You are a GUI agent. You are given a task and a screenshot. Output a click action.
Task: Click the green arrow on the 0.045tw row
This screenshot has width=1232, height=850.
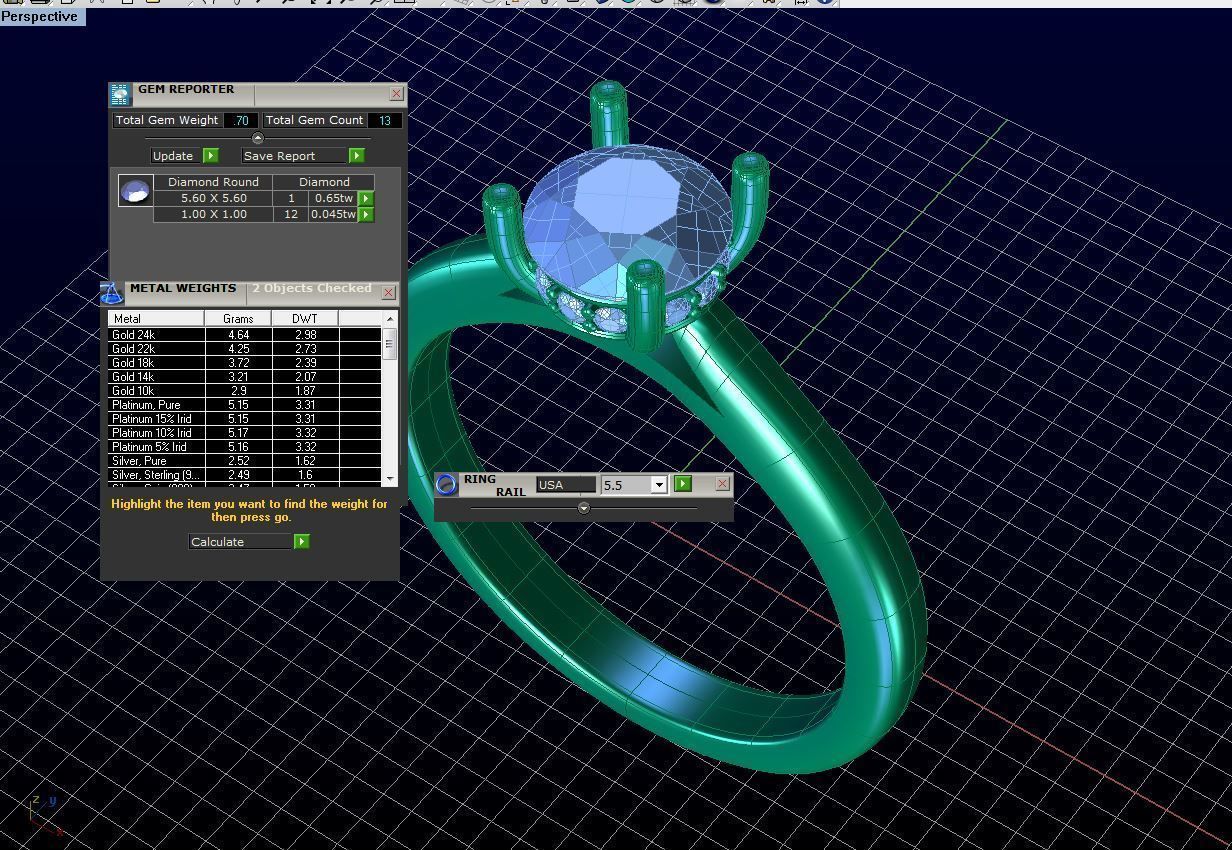366,214
